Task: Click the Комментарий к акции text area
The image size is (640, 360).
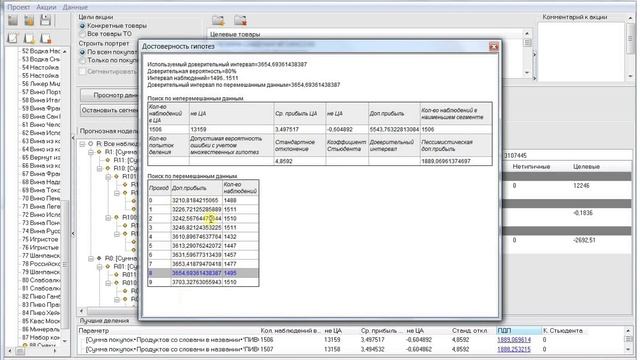Action: tap(581, 51)
